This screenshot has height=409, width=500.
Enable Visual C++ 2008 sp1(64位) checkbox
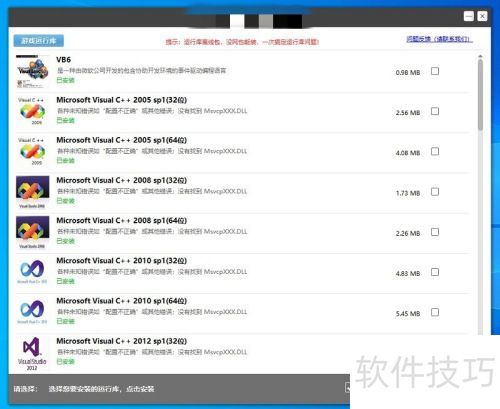point(435,232)
